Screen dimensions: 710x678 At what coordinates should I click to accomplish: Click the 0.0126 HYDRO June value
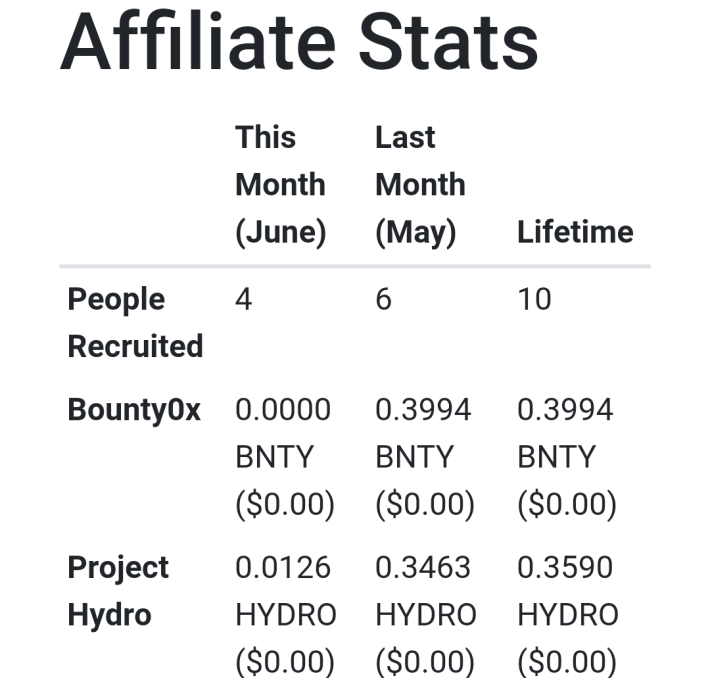(x=286, y=591)
